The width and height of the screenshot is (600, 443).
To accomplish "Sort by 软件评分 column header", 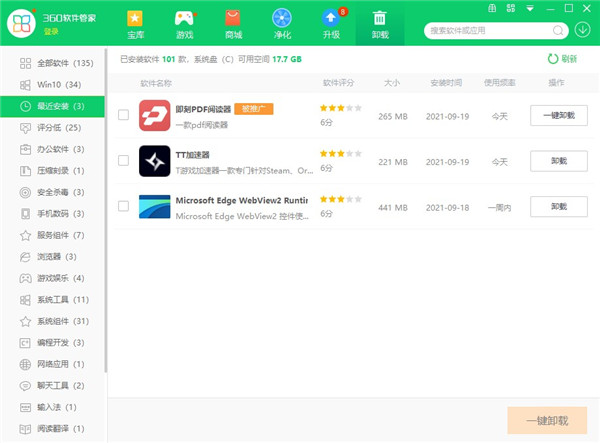I will (338, 83).
